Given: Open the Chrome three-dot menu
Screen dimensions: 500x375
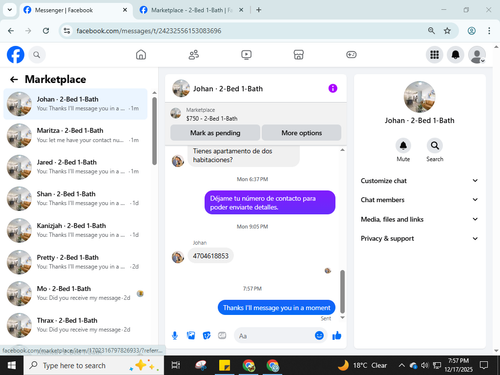Looking at the screenshot, I should point(489,31).
